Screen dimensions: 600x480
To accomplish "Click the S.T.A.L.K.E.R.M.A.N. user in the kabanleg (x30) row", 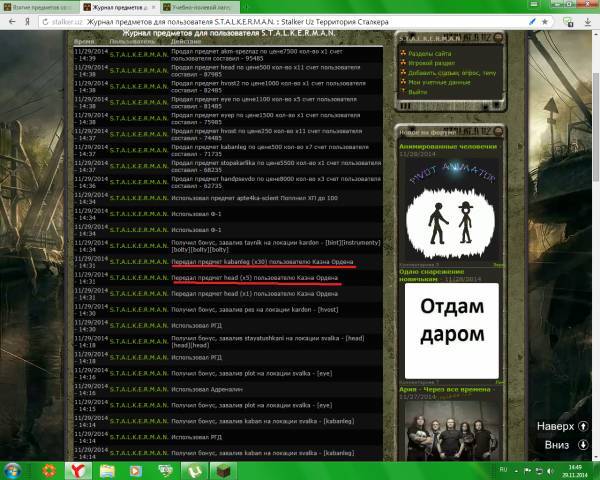I will (139, 262).
